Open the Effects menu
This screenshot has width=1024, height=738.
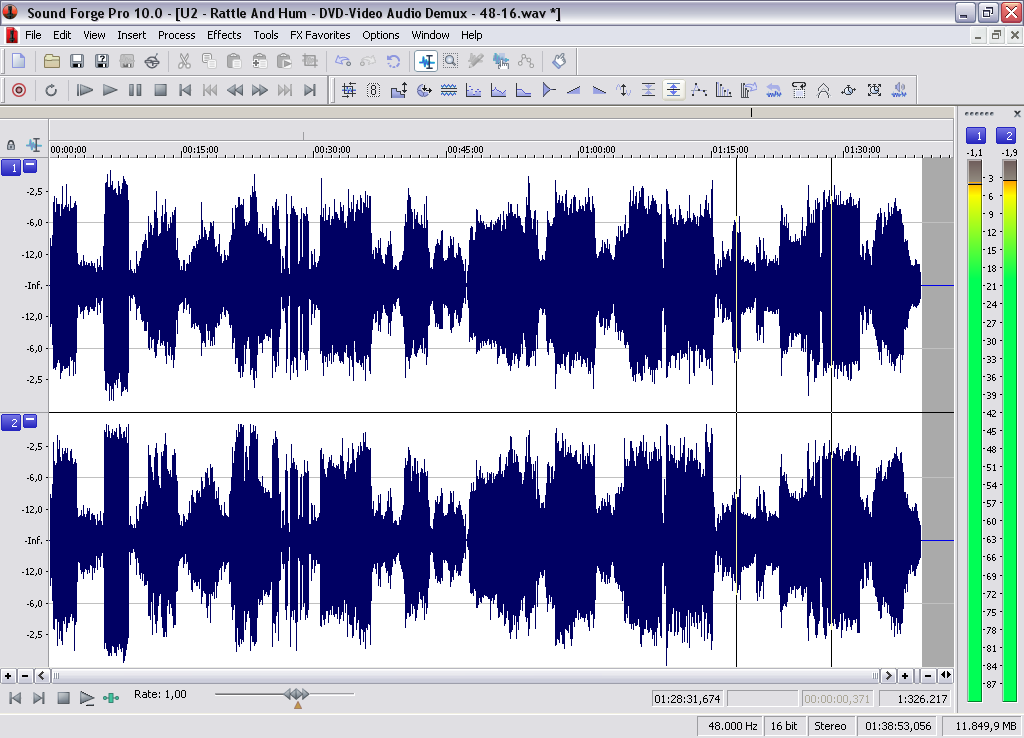tap(224, 35)
